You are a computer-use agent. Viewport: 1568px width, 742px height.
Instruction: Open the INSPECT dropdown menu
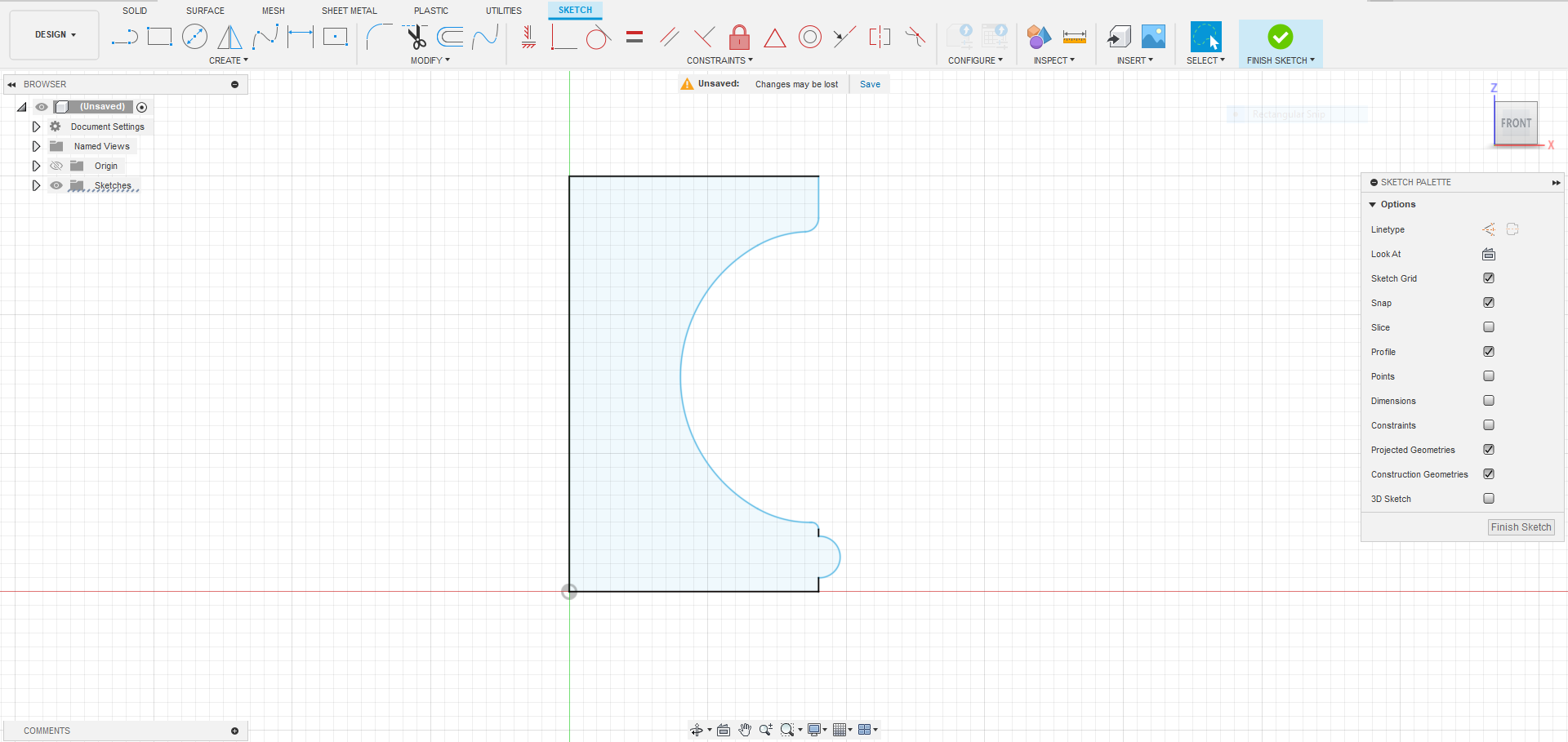point(1054,60)
